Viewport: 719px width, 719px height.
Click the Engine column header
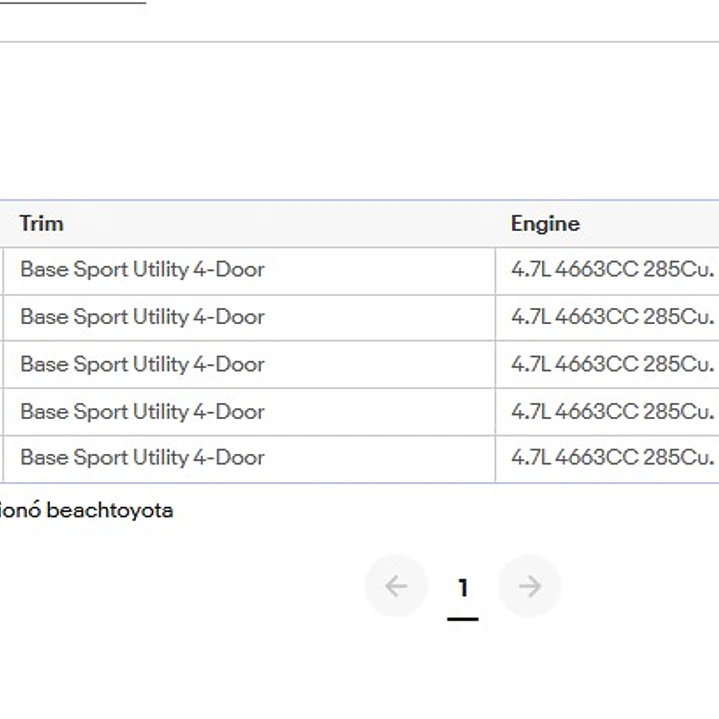[x=607, y=224]
